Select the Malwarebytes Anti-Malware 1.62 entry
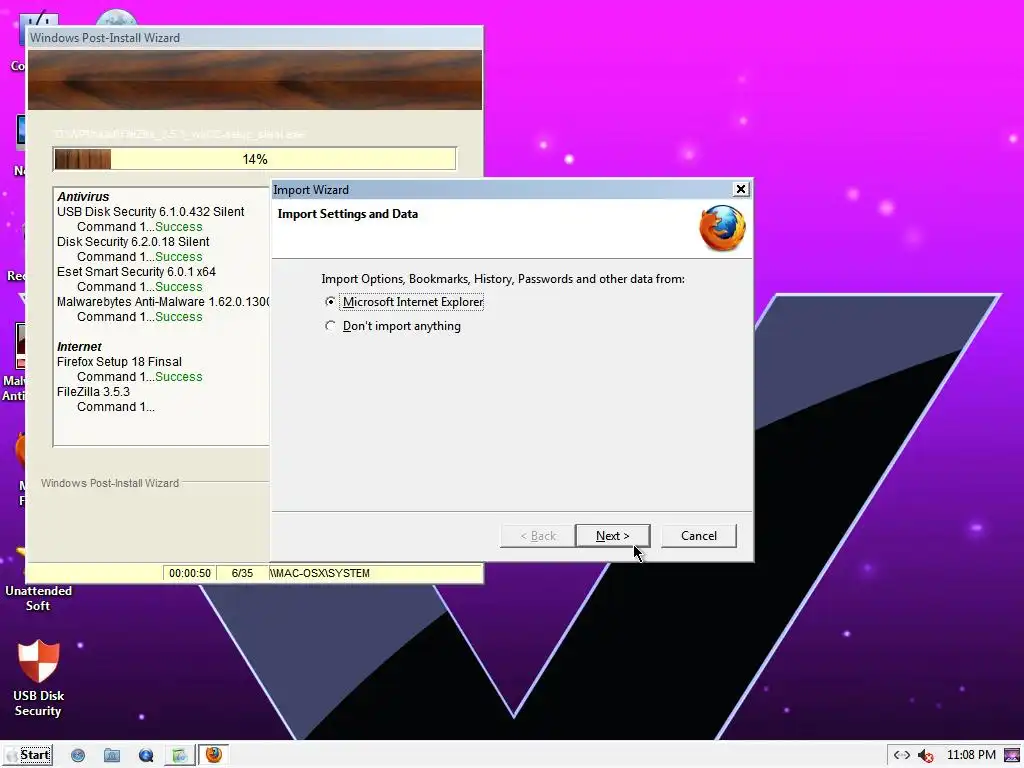The height and width of the screenshot is (768, 1024). (163, 302)
